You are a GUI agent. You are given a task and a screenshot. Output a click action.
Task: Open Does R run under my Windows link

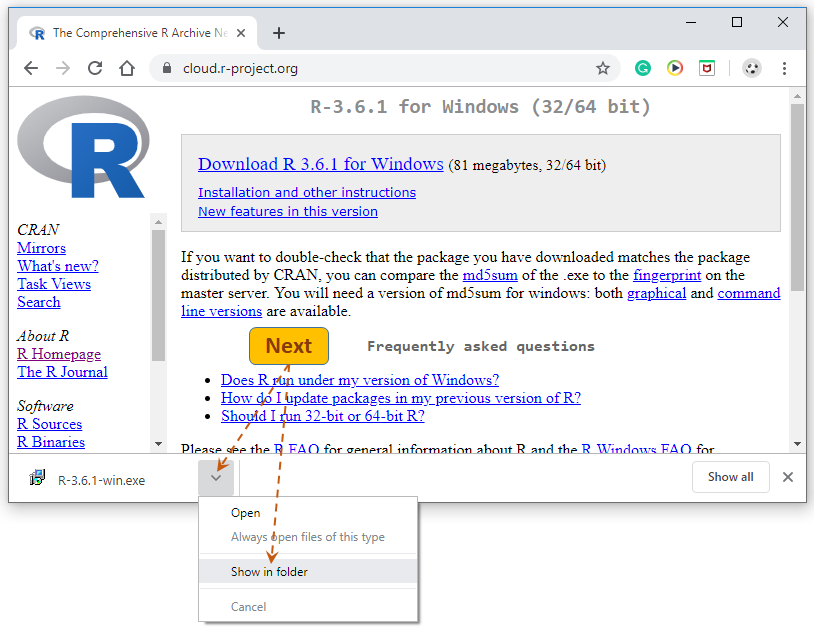pyautogui.click(x=360, y=380)
